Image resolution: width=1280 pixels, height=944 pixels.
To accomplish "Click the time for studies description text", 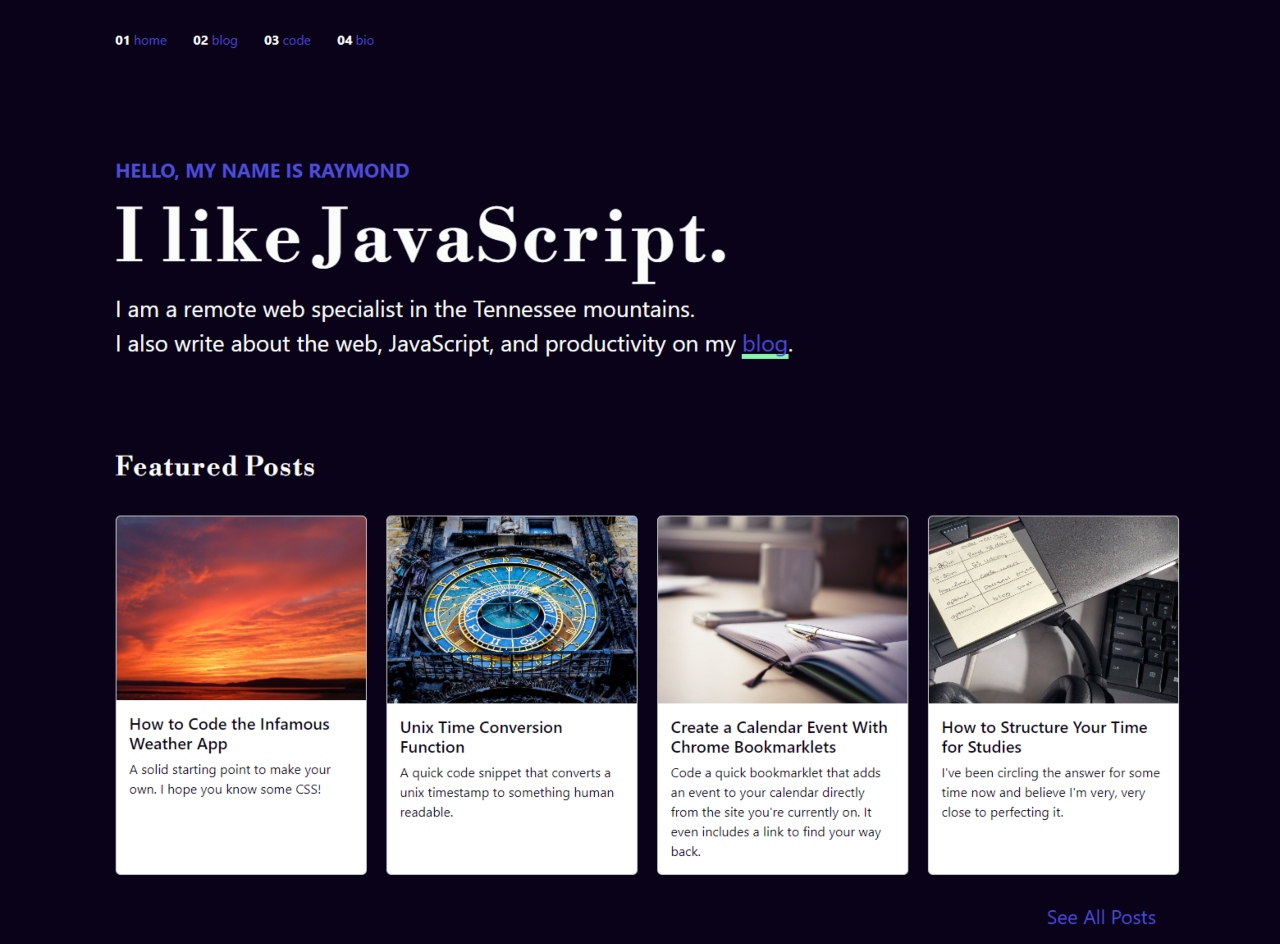I will [x=1051, y=793].
